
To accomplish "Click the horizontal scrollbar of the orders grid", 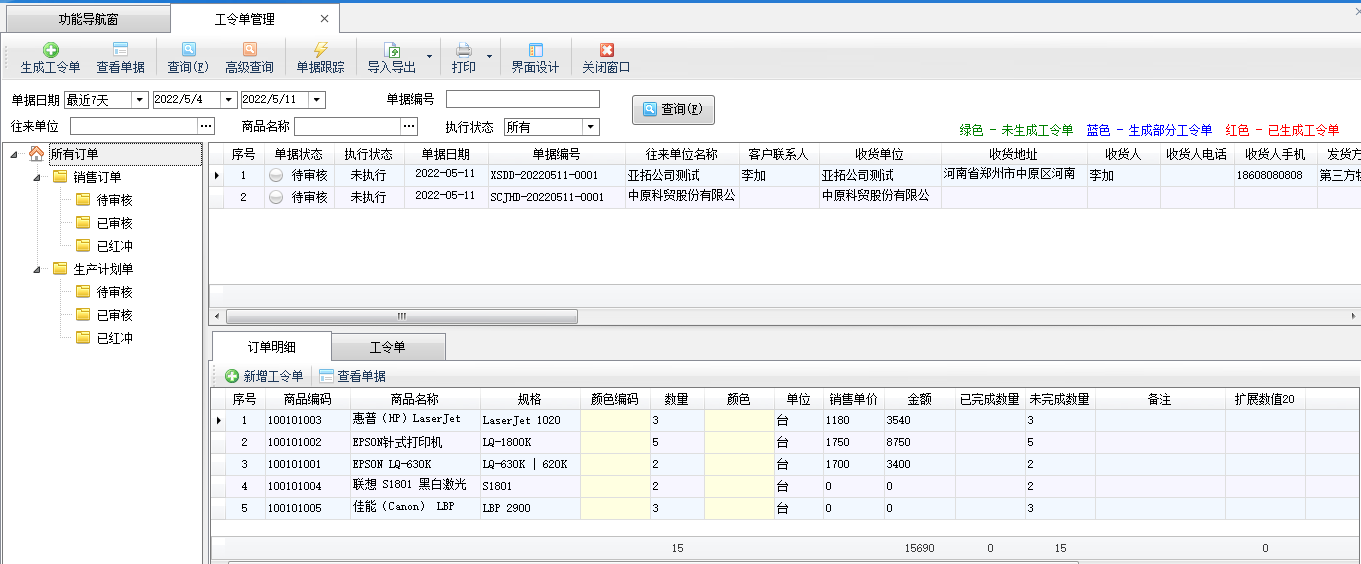I will pos(402,316).
